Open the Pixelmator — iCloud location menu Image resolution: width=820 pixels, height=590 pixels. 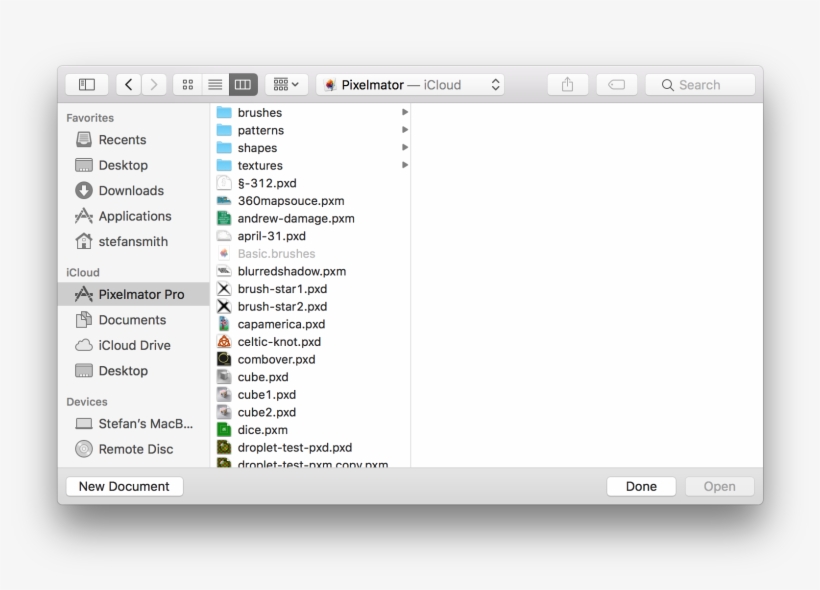tap(410, 84)
